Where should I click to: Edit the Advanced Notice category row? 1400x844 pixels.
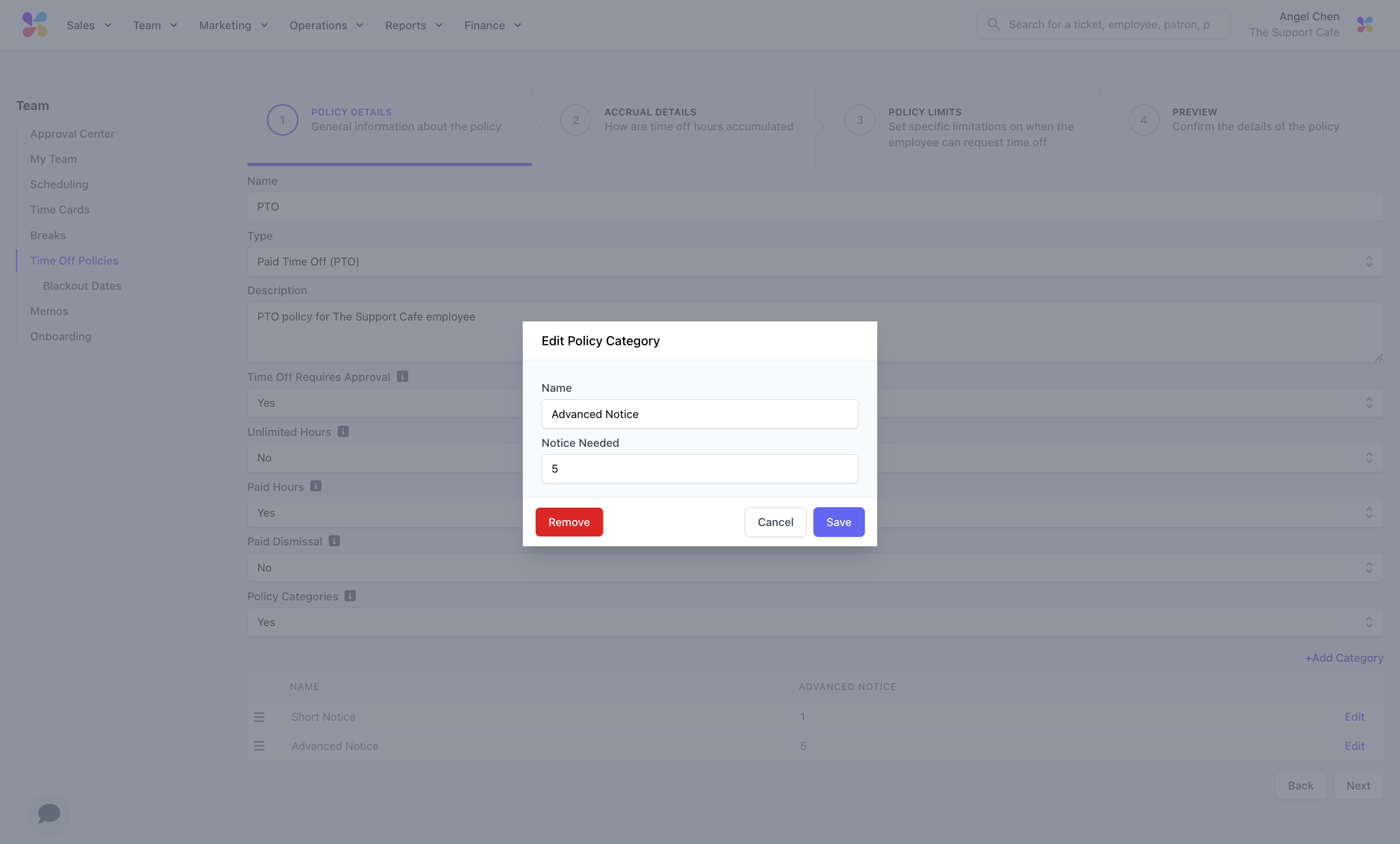click(1354, 745)
